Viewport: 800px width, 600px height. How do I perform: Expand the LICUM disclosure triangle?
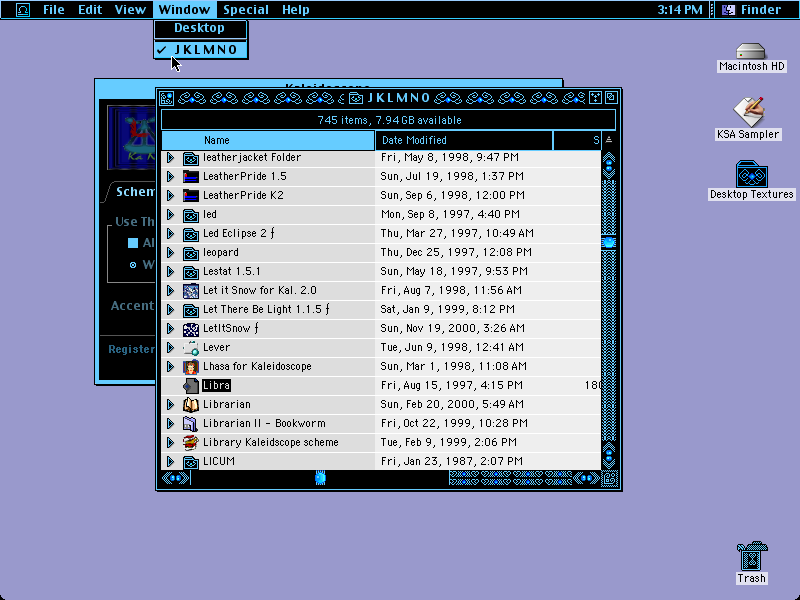coord(170,462)
